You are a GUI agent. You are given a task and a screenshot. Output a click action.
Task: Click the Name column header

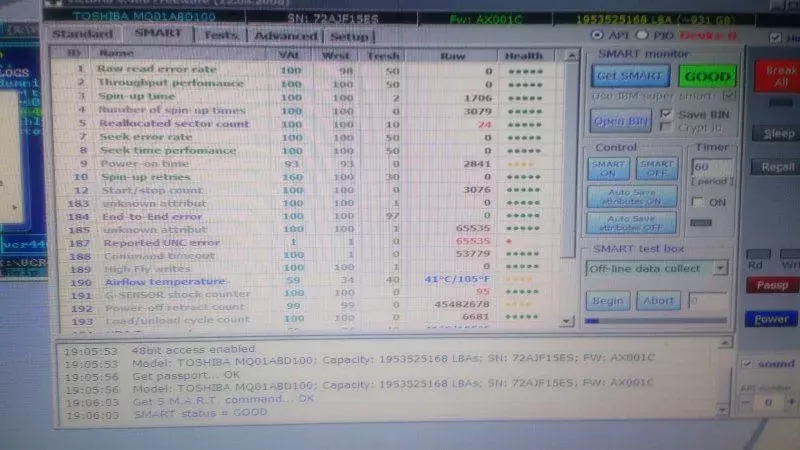(178, 54)
